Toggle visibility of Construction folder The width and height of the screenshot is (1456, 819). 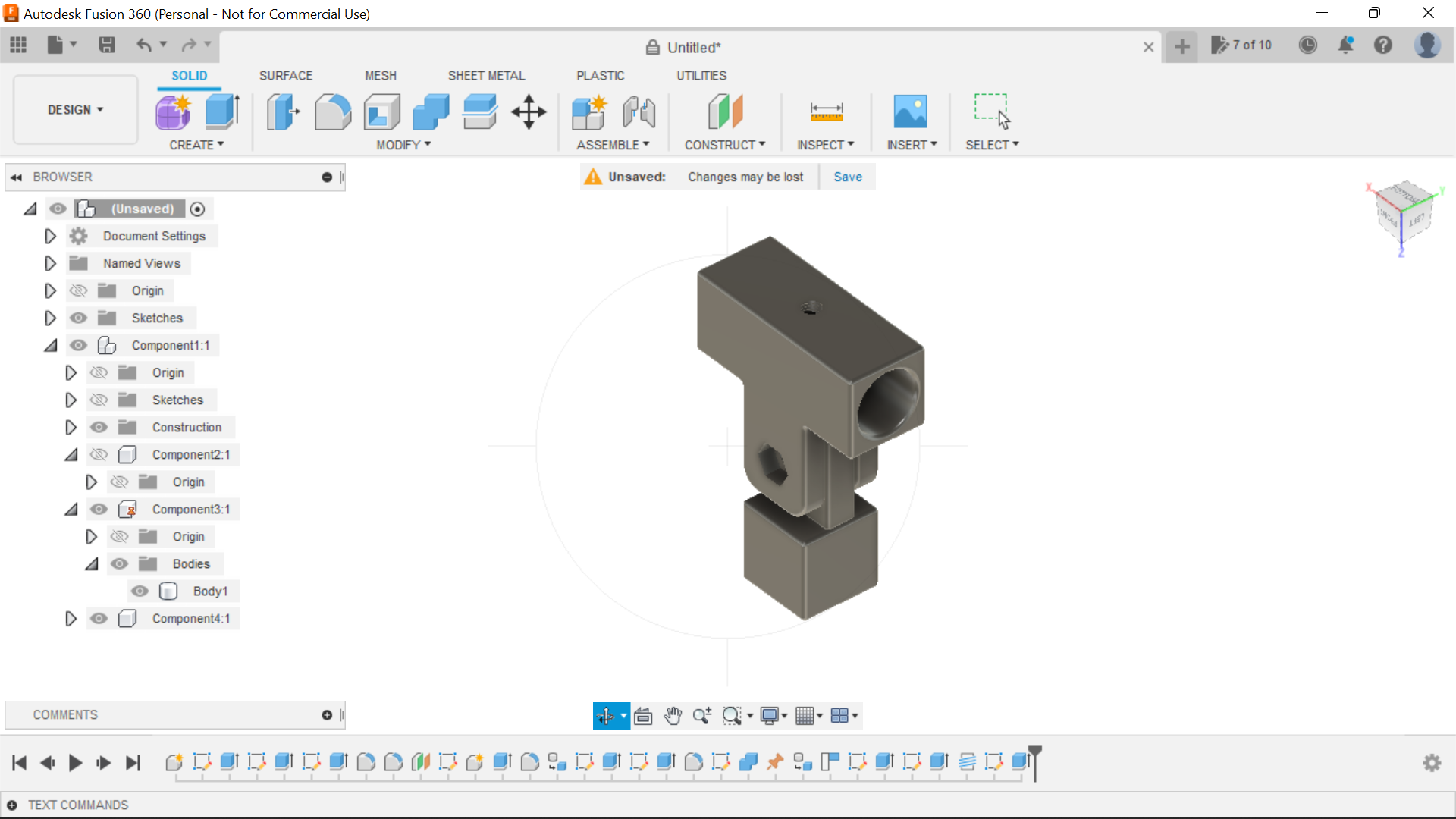pos(99,427)
